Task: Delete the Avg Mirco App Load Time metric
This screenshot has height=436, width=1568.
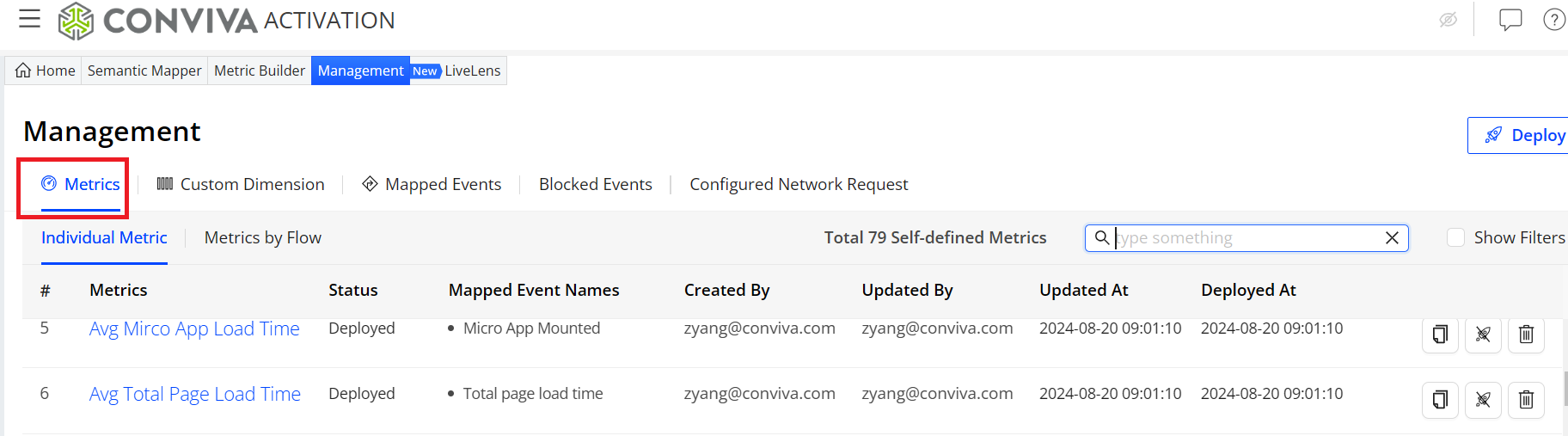Action: [x=1527, y=334]
